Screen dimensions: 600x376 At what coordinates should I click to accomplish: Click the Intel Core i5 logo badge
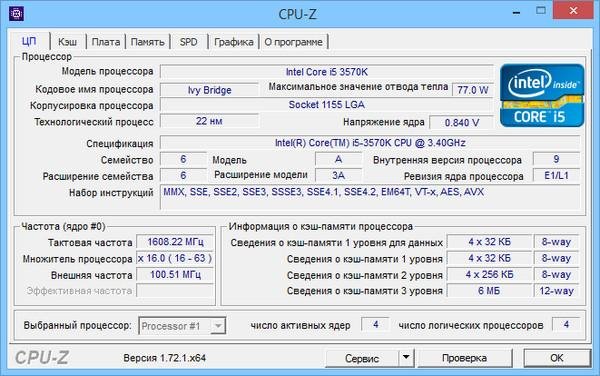(x=542, y=96)
